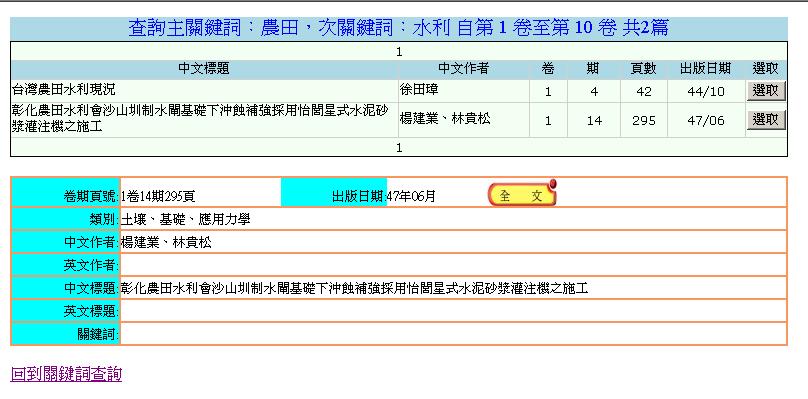Viewport: 808px width, 399px height.
Task: Click 選取 for 台灣農田水利現況 row
Action: coord(766,91)
